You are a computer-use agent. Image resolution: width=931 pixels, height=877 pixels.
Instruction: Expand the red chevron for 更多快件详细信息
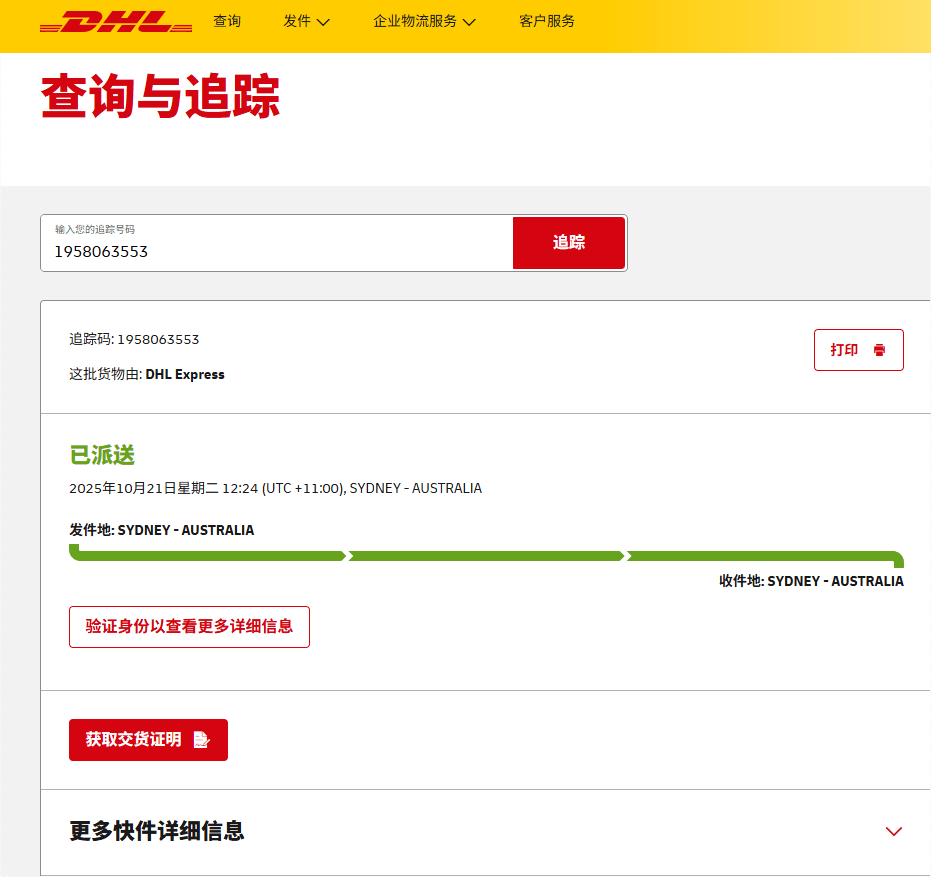tap(893, 831)
